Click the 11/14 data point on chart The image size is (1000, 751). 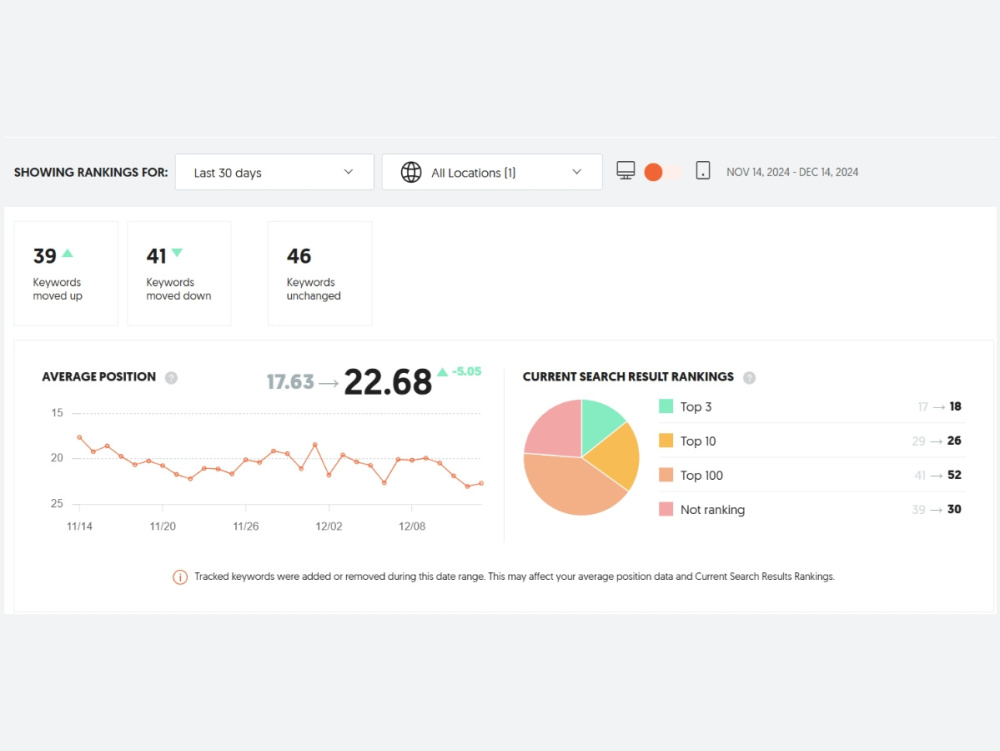tap(79, 437)
